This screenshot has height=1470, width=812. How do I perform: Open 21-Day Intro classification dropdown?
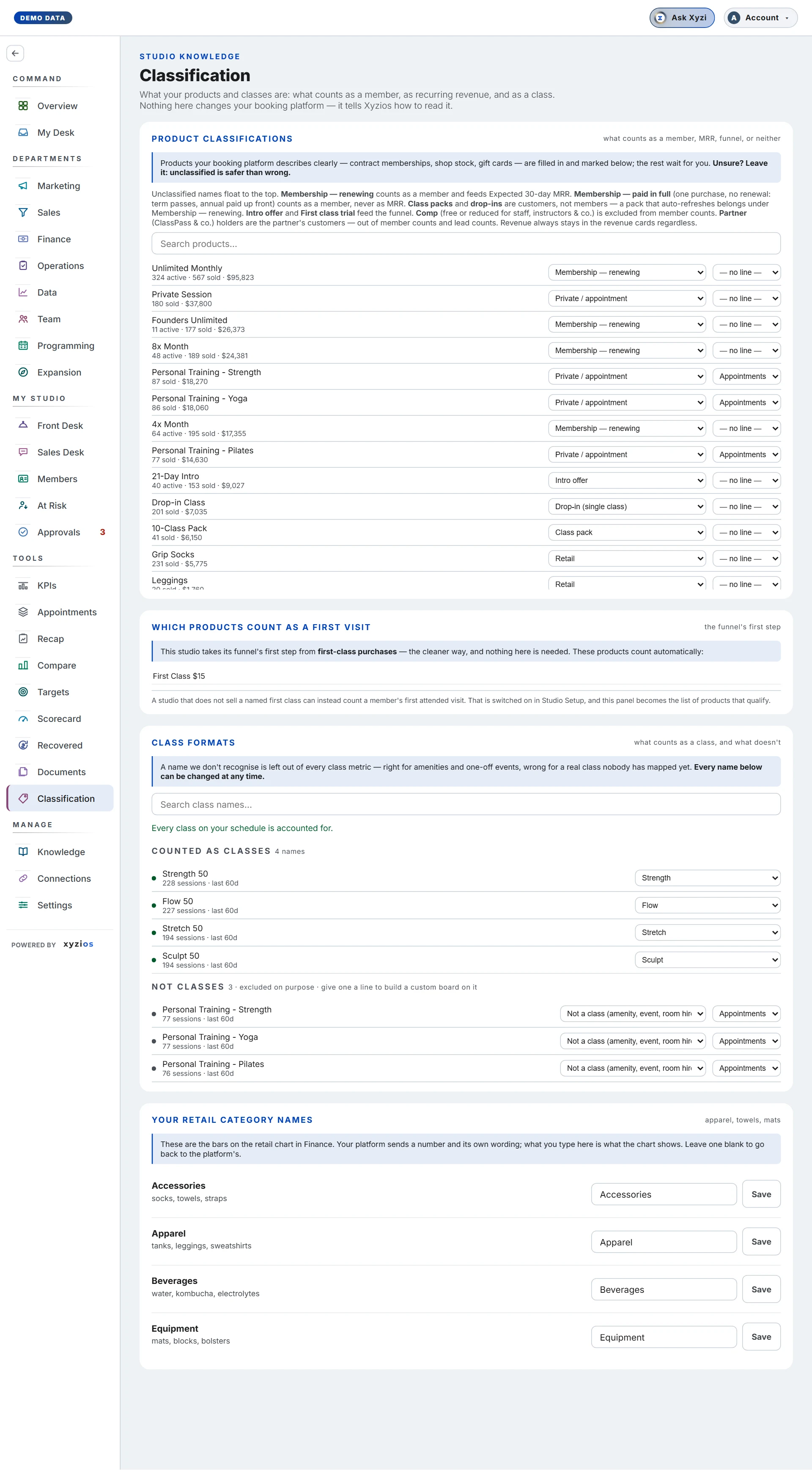tap(626, 480)
